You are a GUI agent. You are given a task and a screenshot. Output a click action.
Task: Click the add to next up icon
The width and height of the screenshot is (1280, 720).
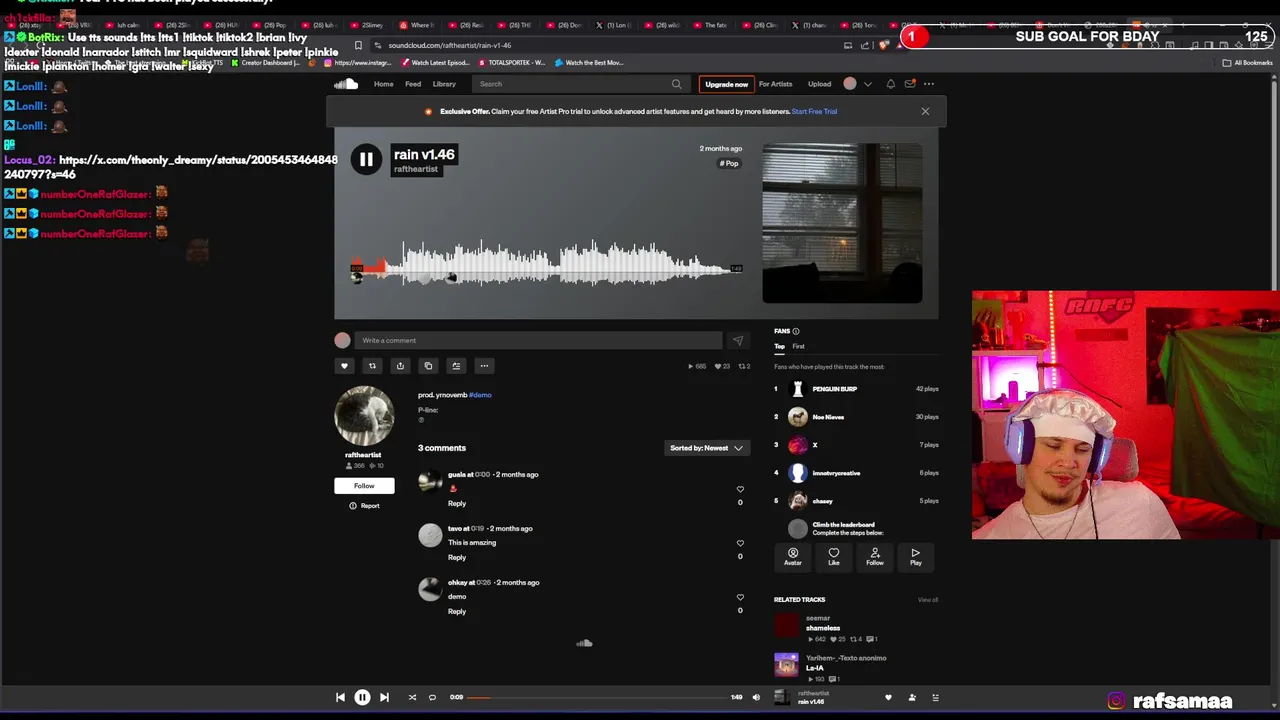[x=456, y=366]
